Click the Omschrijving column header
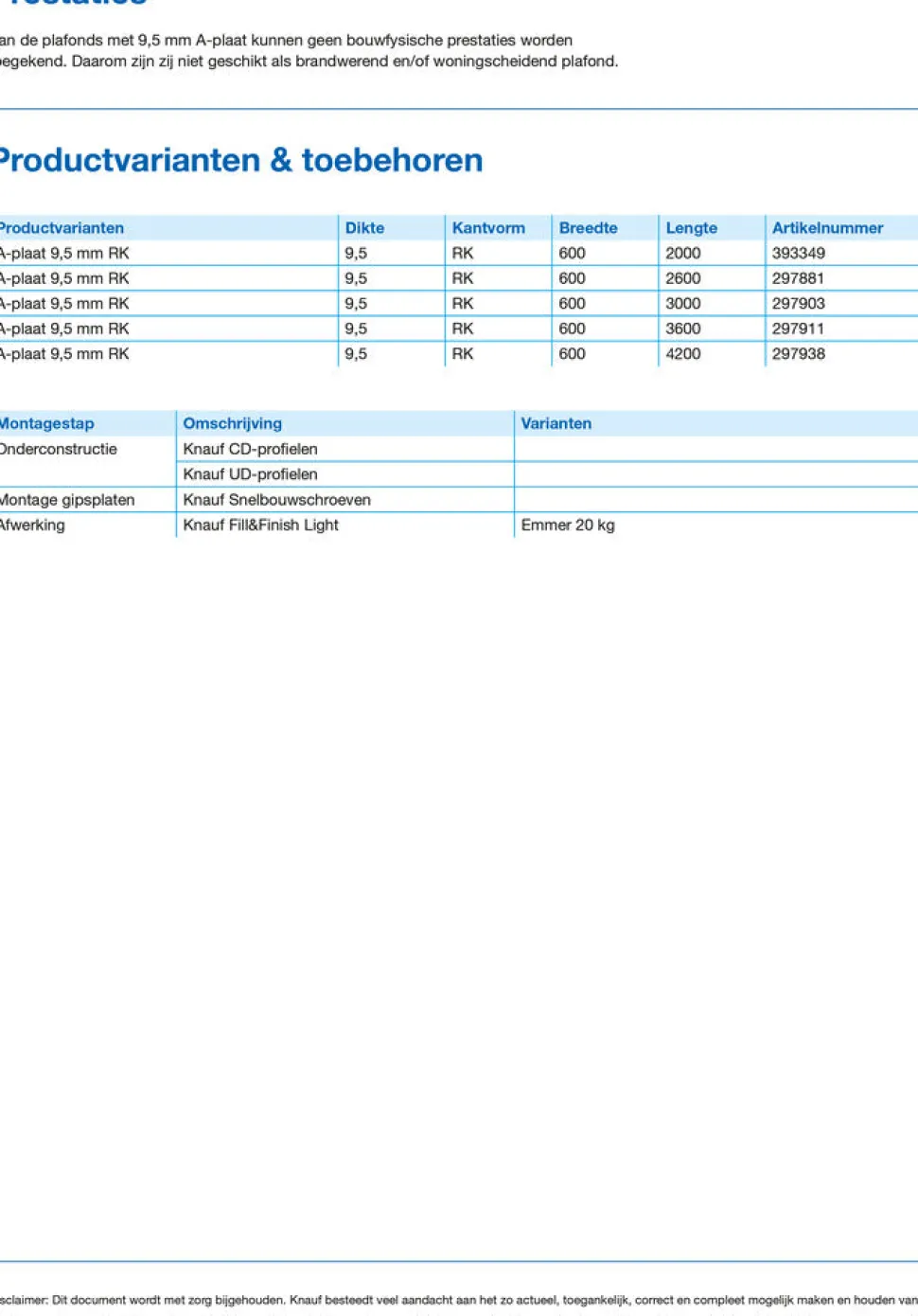The height and width of the screenshot is (1316, 918). pyautogui.click(x=232, y=424)
